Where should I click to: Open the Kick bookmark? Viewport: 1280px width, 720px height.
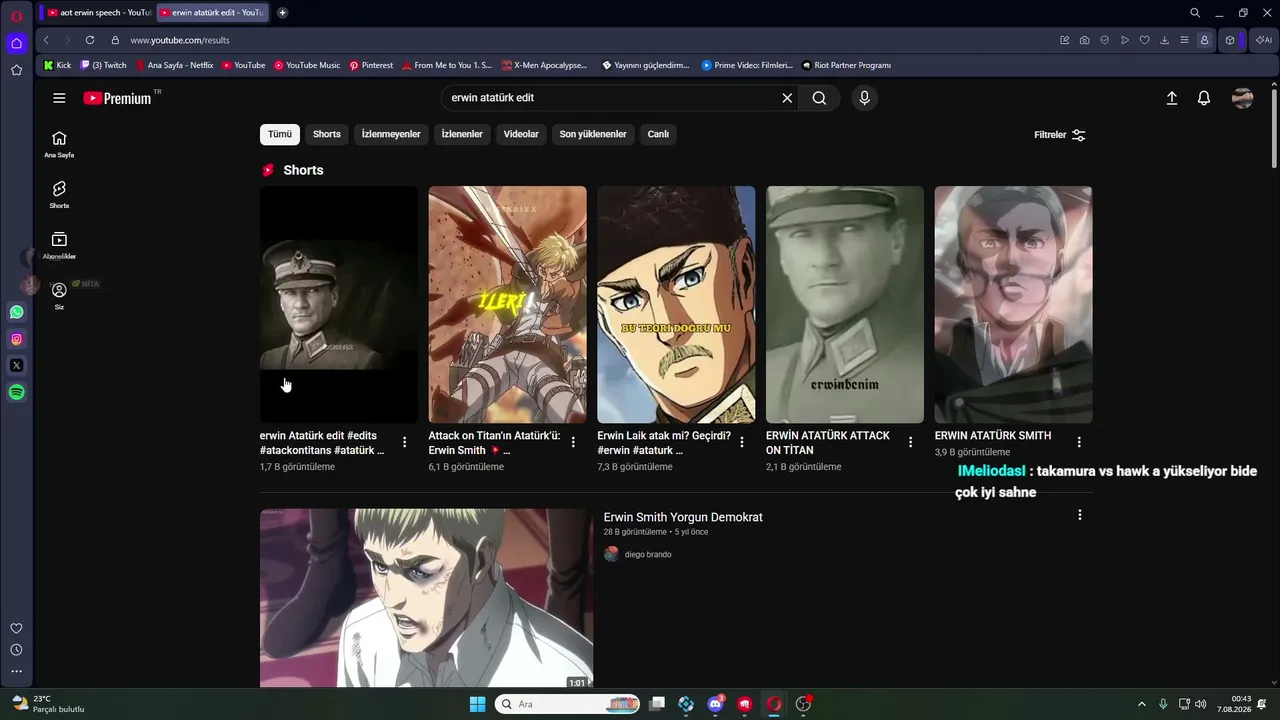58,65
